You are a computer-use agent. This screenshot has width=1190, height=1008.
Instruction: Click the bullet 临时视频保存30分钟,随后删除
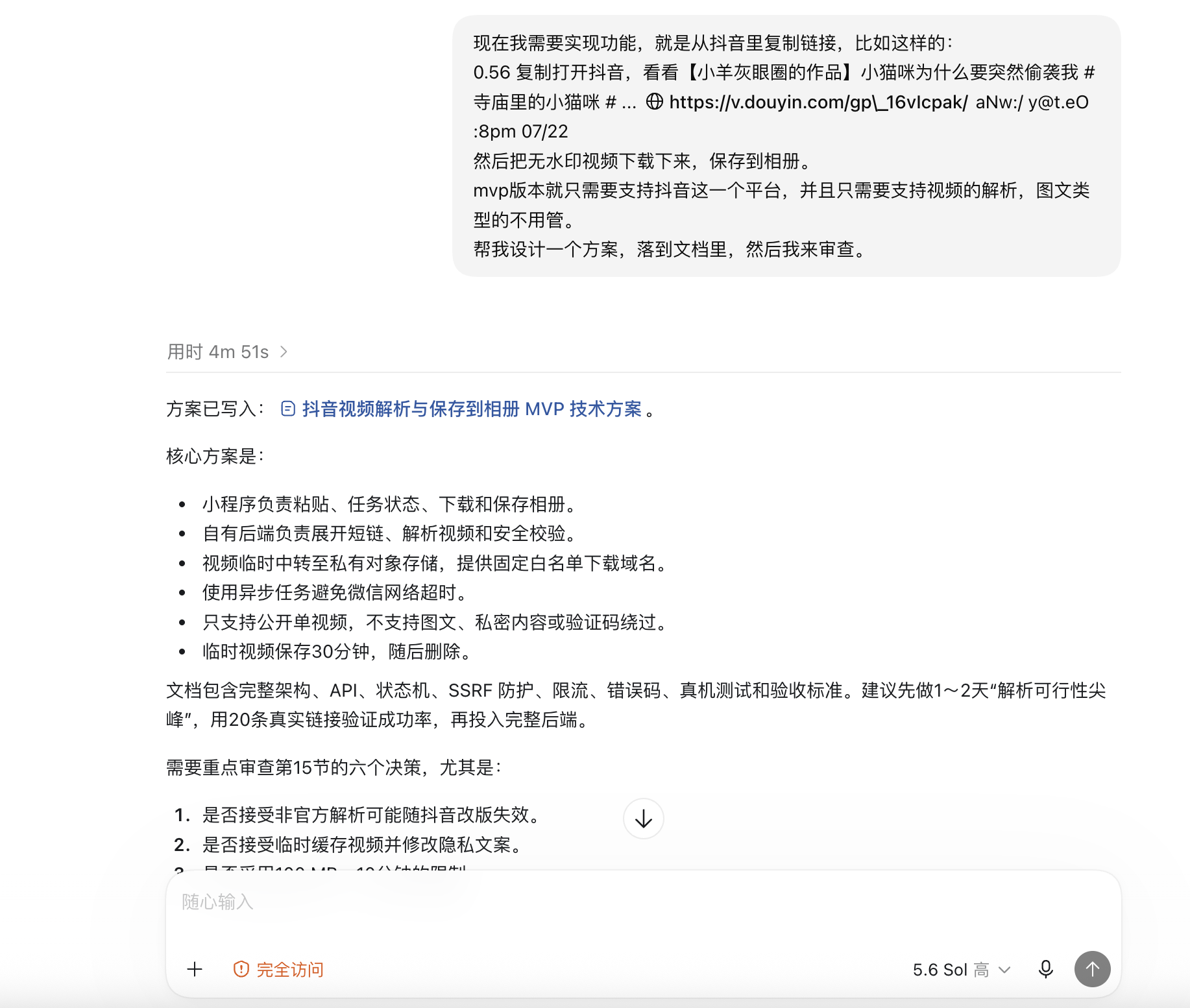[337, 651]
